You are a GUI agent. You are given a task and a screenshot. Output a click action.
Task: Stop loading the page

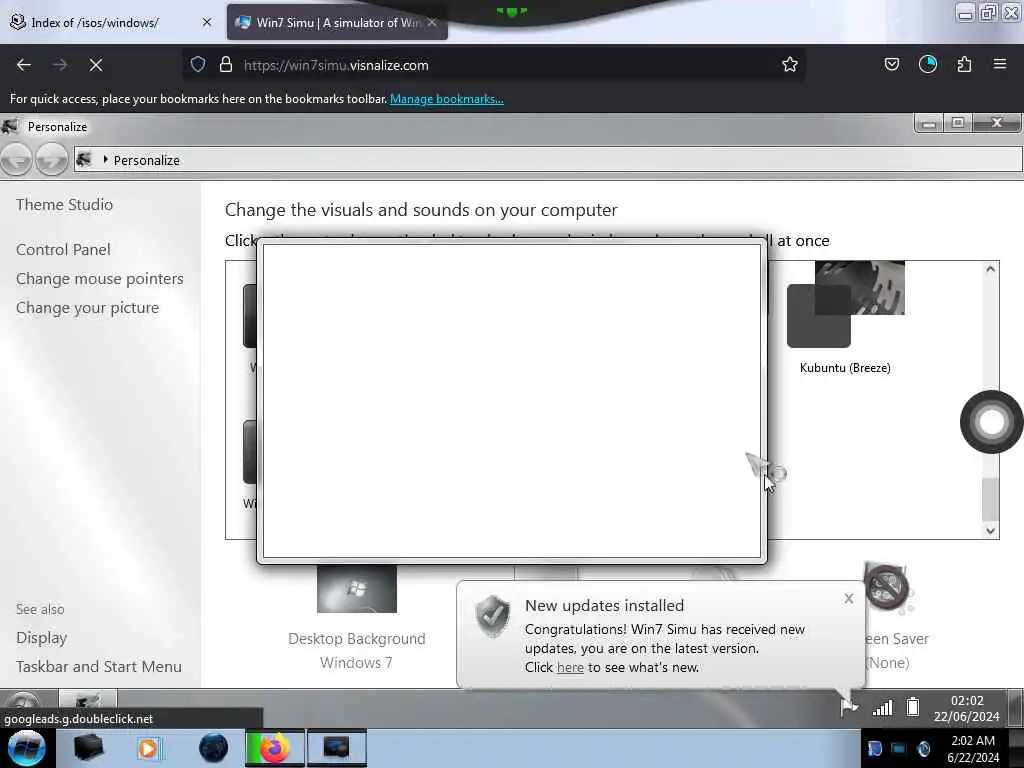96,65
